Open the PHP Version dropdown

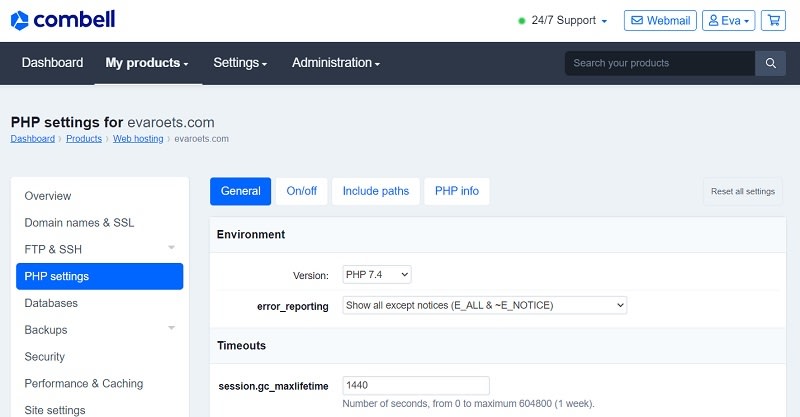point(377,275)
